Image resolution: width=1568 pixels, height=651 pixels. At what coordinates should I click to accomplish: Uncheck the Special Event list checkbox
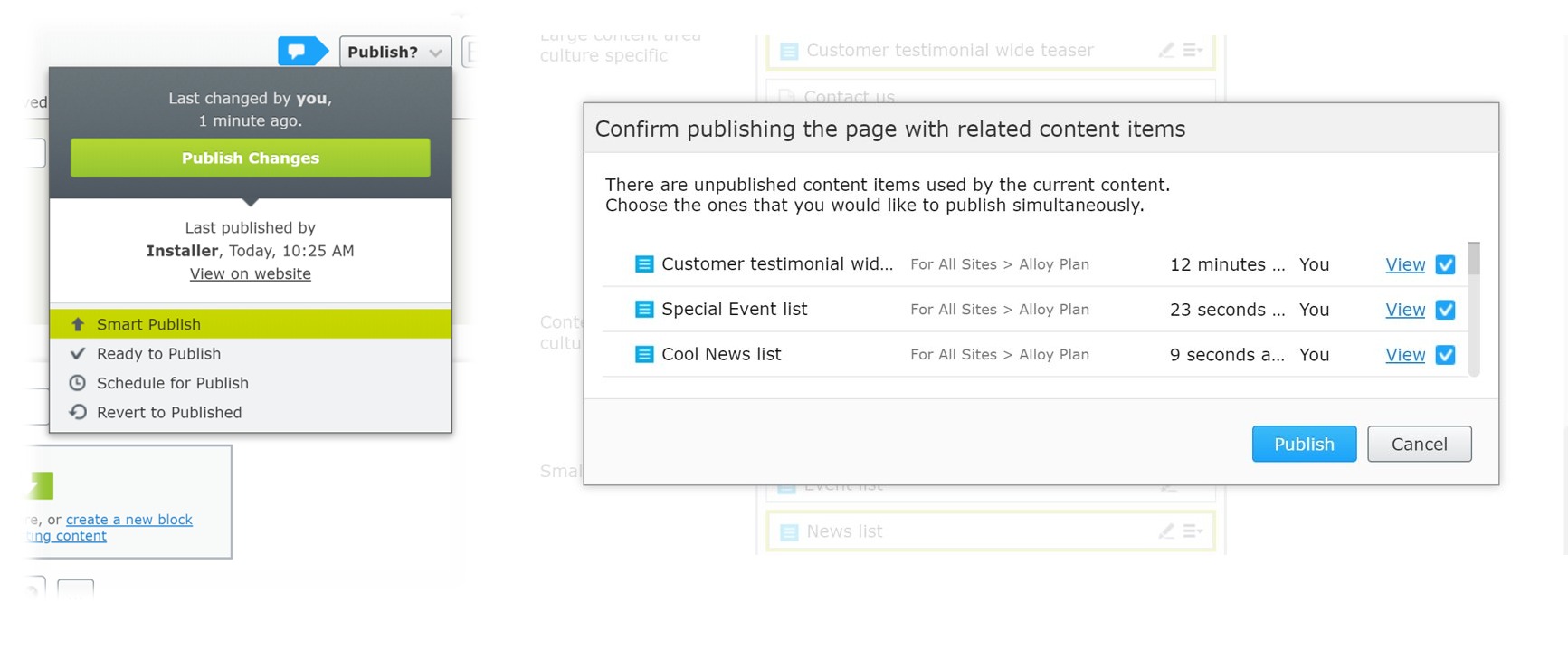tap(1445, 310)
